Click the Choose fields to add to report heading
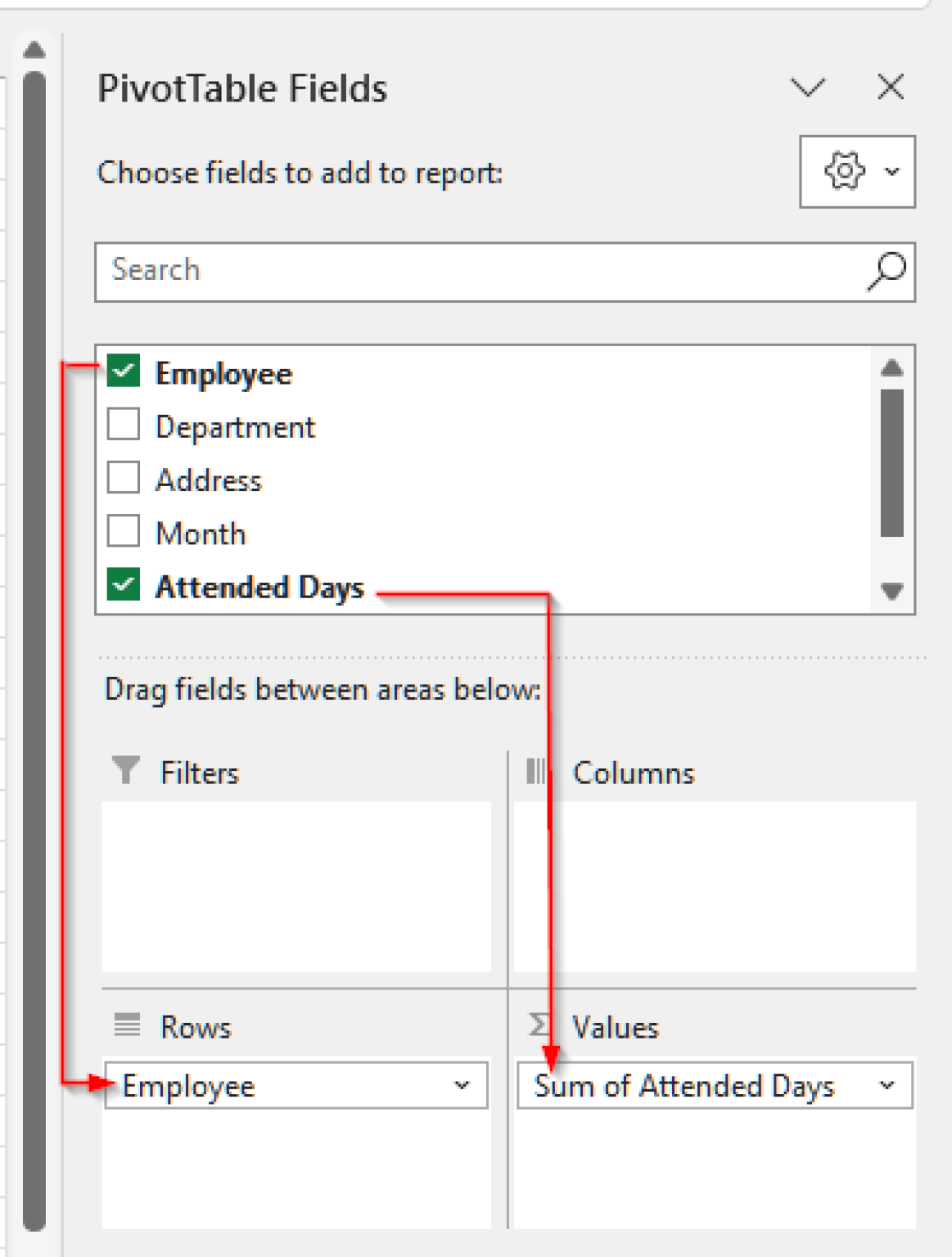 tap(298, 173)
